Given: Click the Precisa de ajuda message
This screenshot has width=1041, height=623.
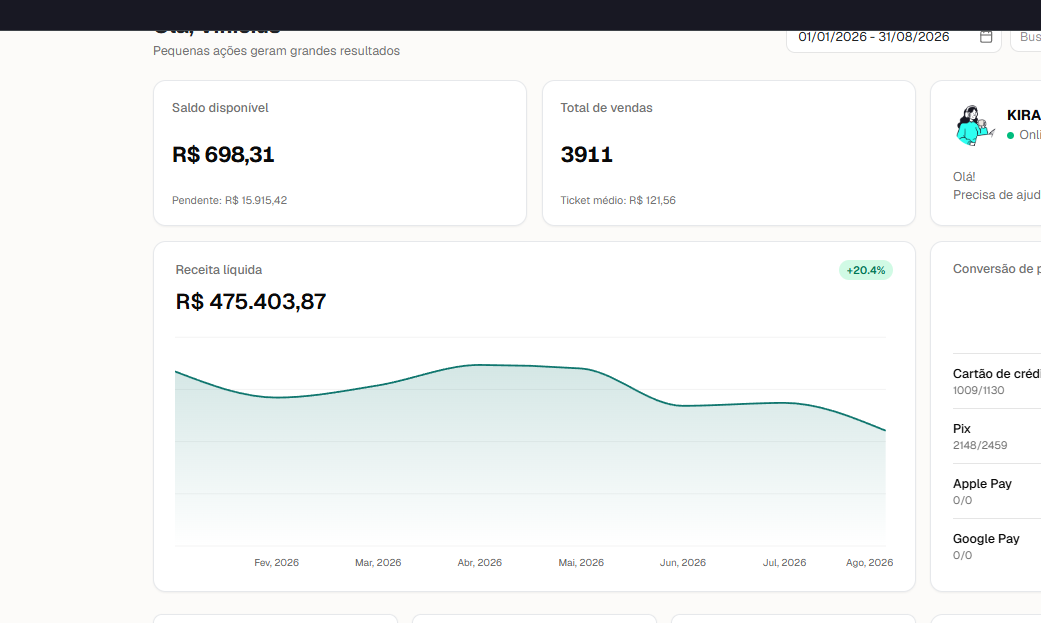Looking at the screenshot, I should (x=997, y=195).
